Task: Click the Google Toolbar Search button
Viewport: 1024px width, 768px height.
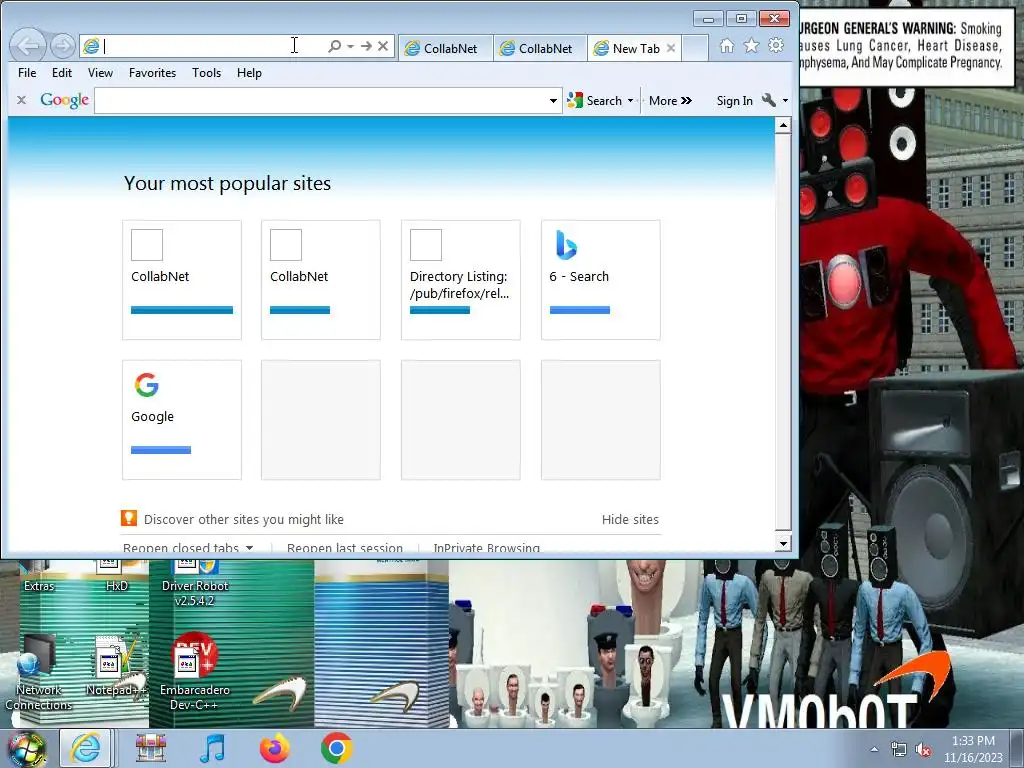Action: point(594,101)
